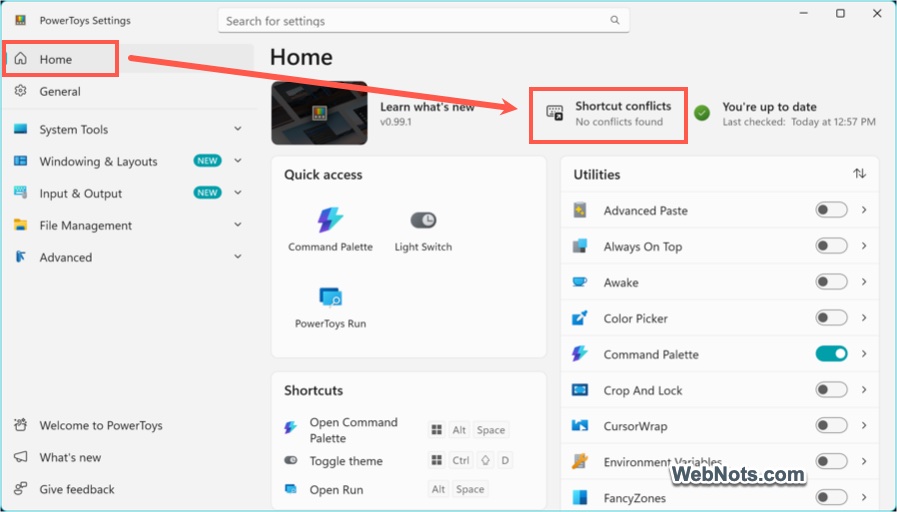Click the search magnifier icon
897x512 pixels.
pyautogui.click(x=614, y=21)
